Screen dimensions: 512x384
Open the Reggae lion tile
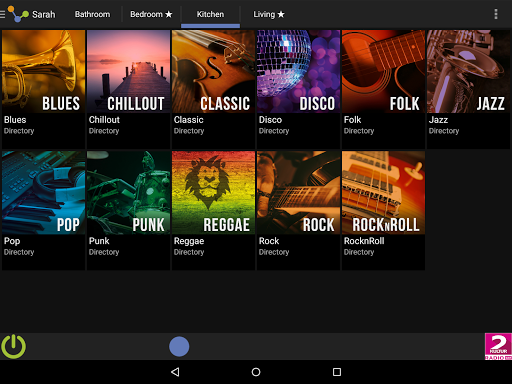pyautogui.click(x=213, y=210)
